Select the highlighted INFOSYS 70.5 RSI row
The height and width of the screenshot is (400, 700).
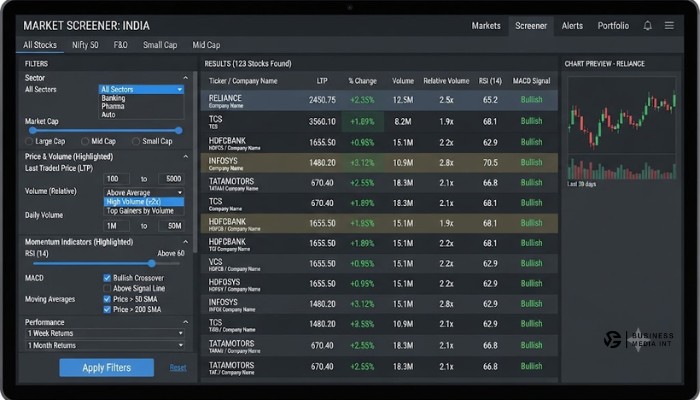(379, 163)
